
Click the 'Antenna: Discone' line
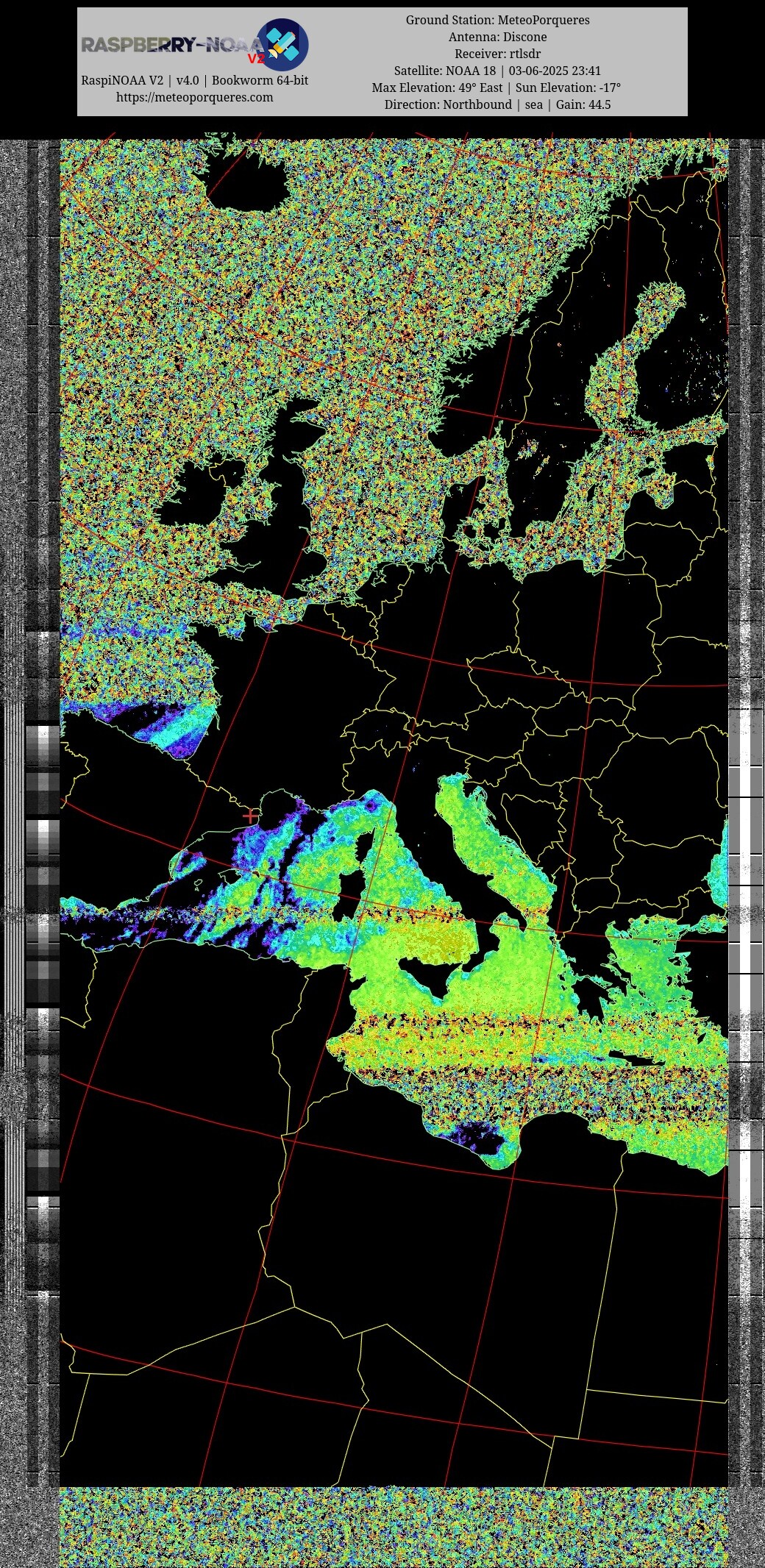point(498,37)
